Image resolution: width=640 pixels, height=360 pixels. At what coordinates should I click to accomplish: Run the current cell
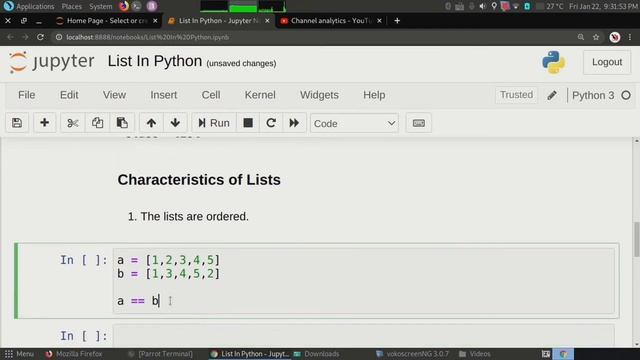click(x=214, y=123)
